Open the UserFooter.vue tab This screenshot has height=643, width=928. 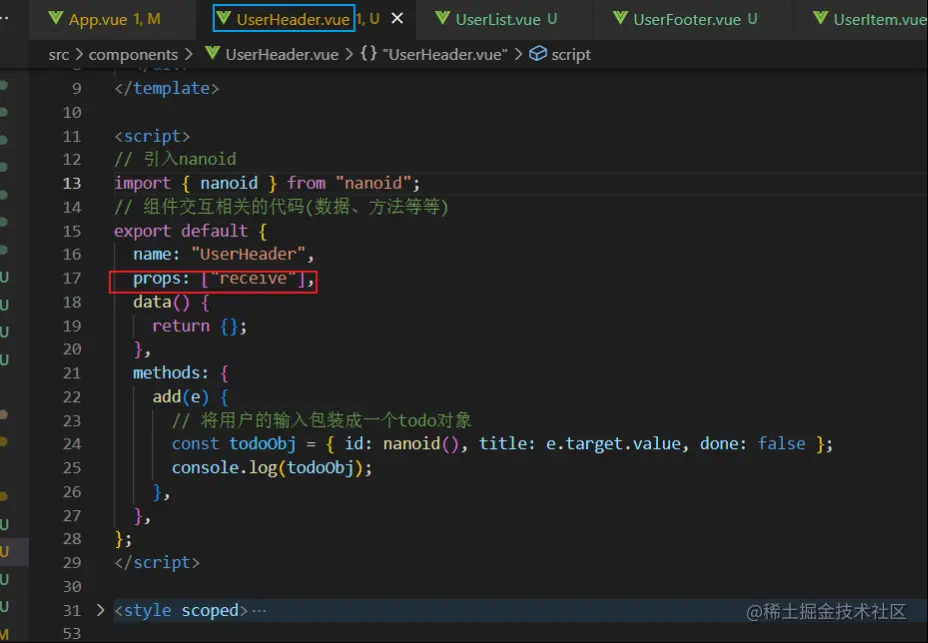687,19
